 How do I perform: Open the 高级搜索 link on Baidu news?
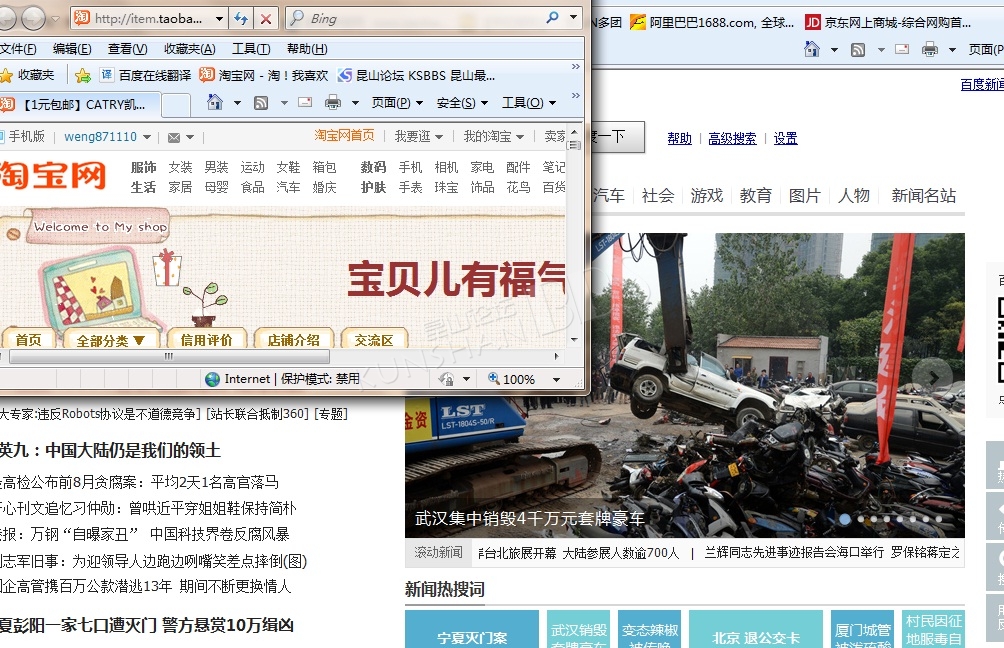(x=733, y=138)
